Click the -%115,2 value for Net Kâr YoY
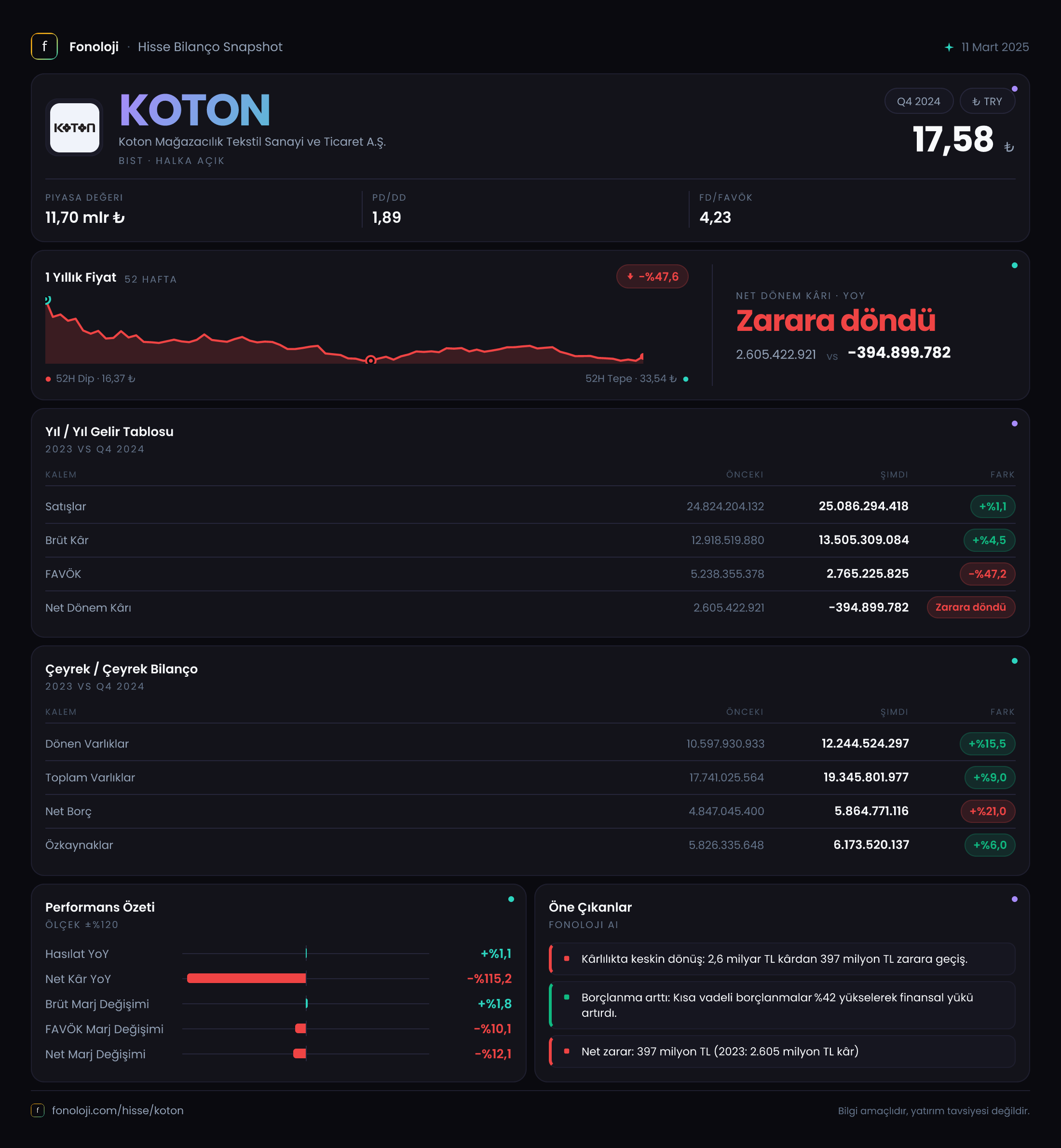The width and height of the screenshot is (1061, 1148). tap(489, 979)
